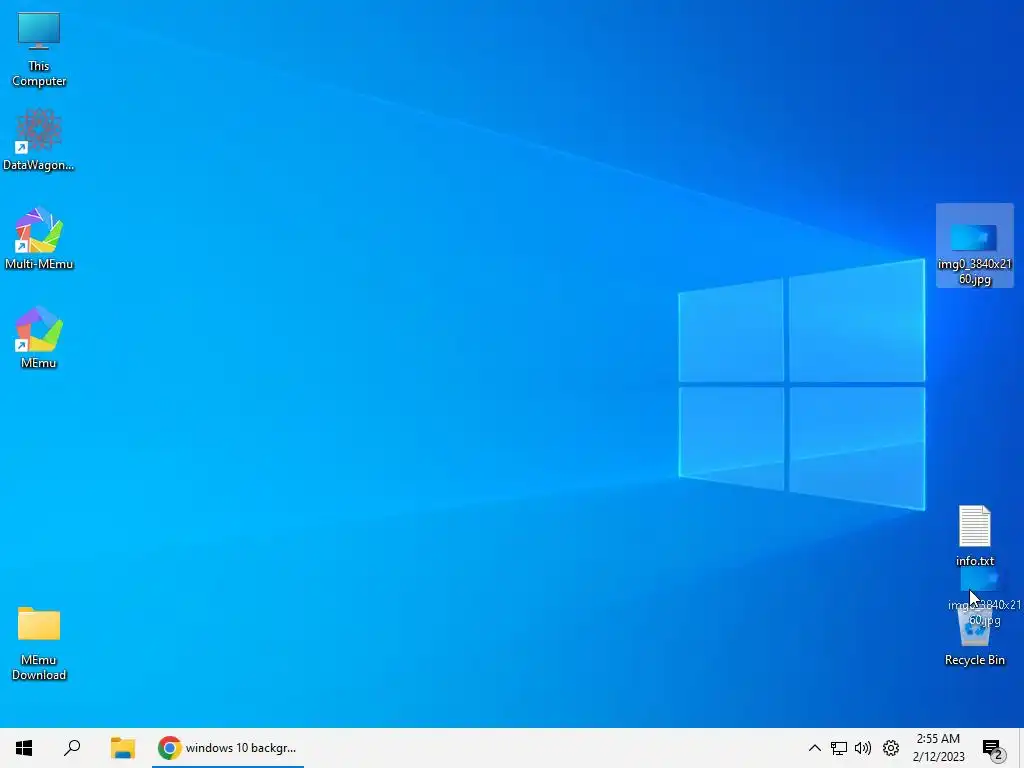Select the highlighted img0_3840x2160.jpg desktop file
The image size is (1024, 768).
point(974,246)
